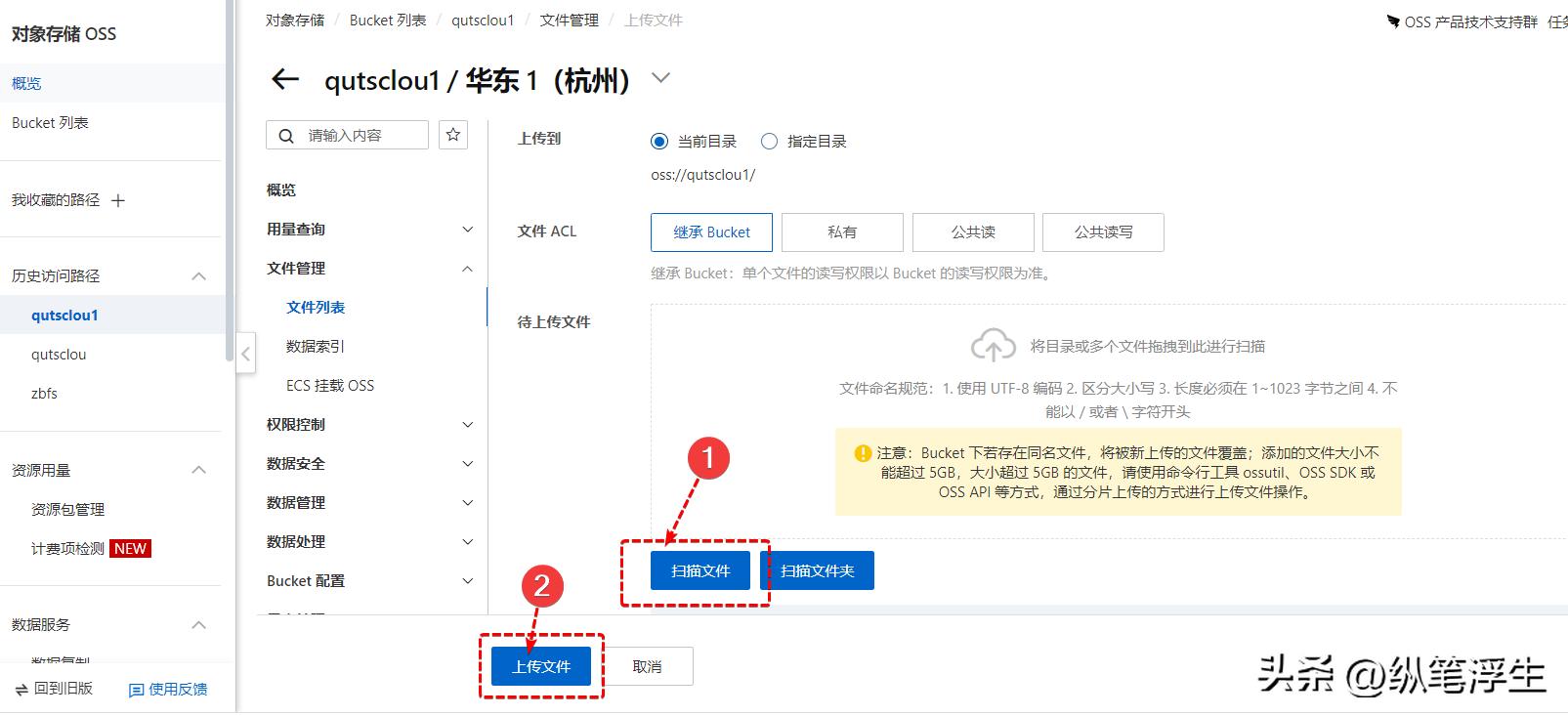The height and width of the screenshot is (716, 1568).
Task: Open the bucket region dropdown chevron in title
Action: (660, 78)
